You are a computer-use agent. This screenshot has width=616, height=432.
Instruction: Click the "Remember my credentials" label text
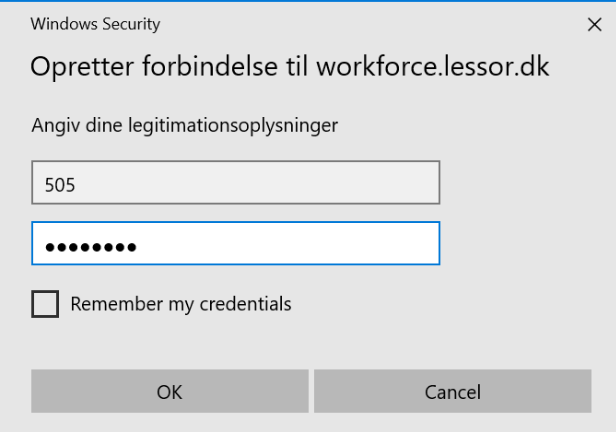180,304
